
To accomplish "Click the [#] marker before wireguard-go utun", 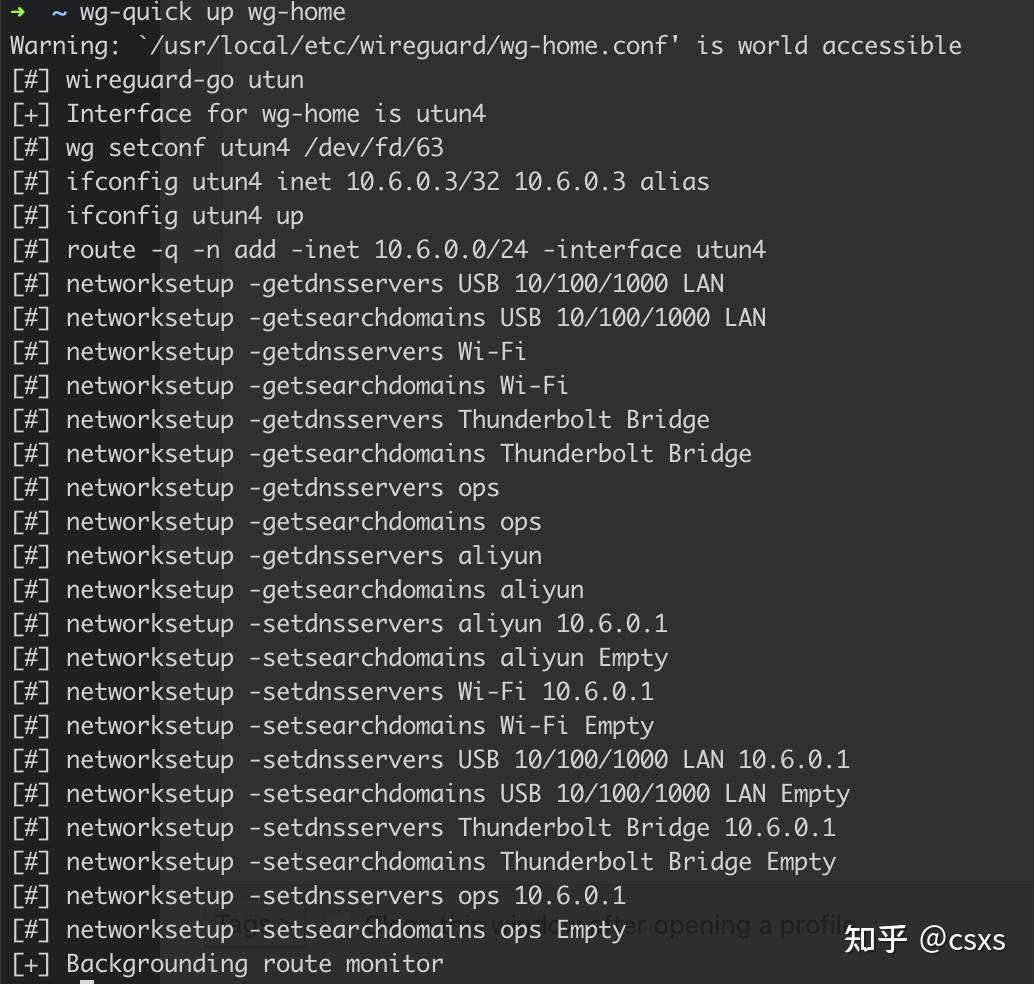I will (31, 80).
